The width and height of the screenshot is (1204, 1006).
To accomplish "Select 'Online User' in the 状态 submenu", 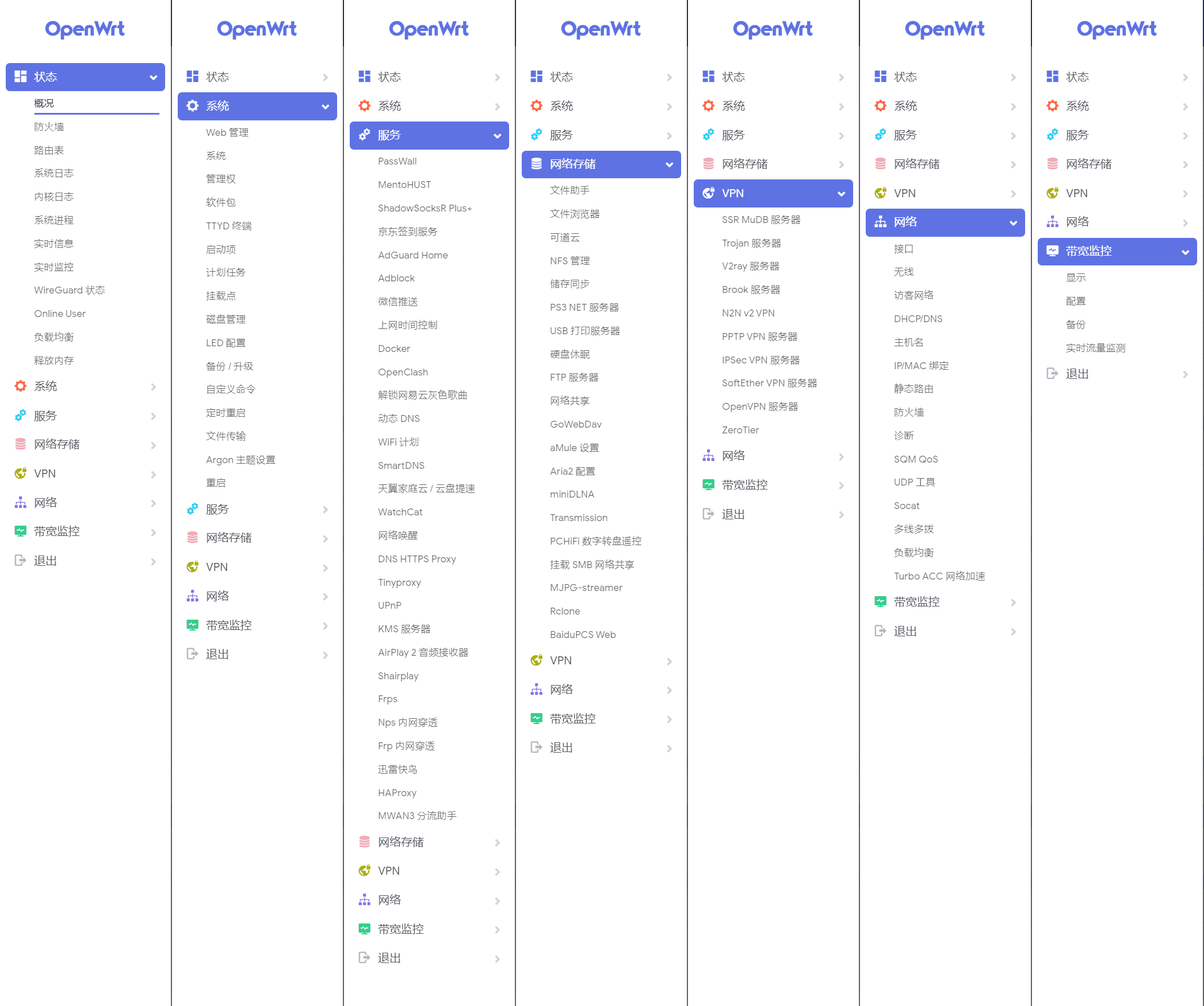I will 60,314.
